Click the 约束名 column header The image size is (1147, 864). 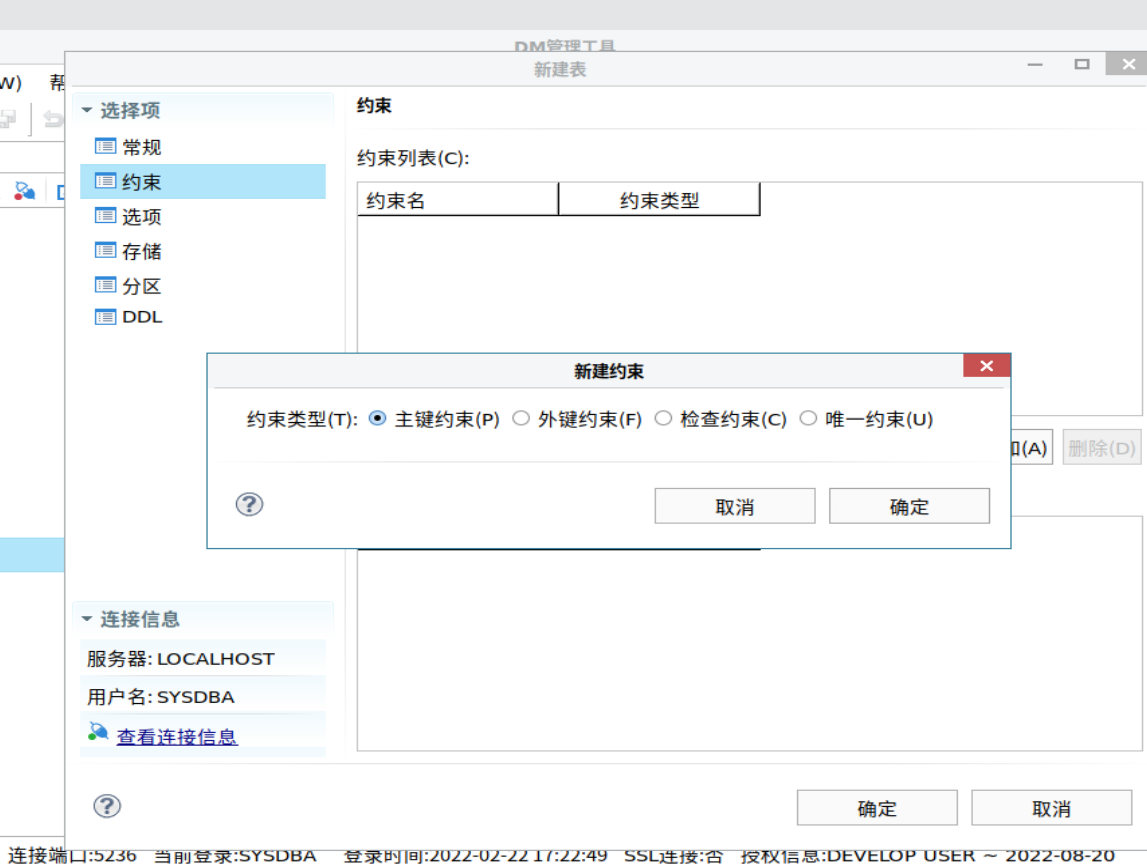[458, 200]
